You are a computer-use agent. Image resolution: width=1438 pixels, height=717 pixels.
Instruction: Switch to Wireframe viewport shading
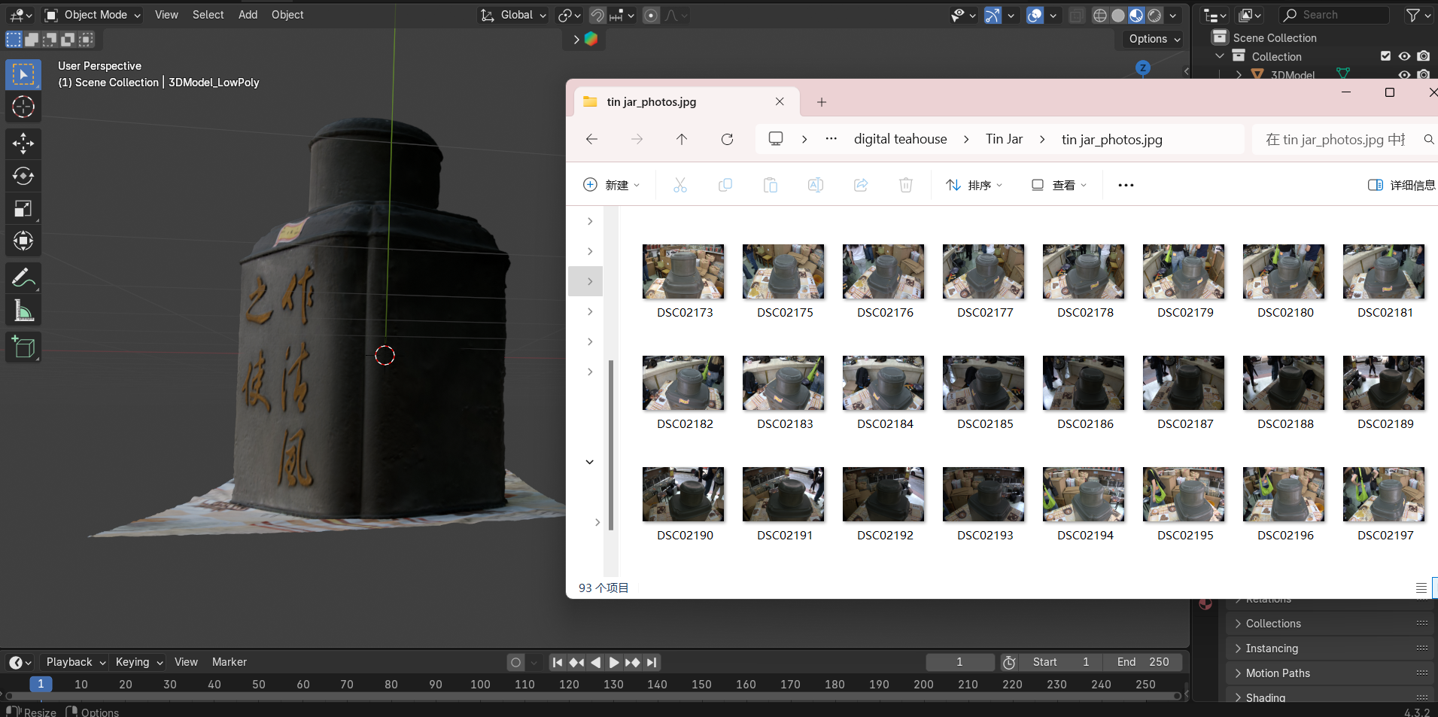1098,14
